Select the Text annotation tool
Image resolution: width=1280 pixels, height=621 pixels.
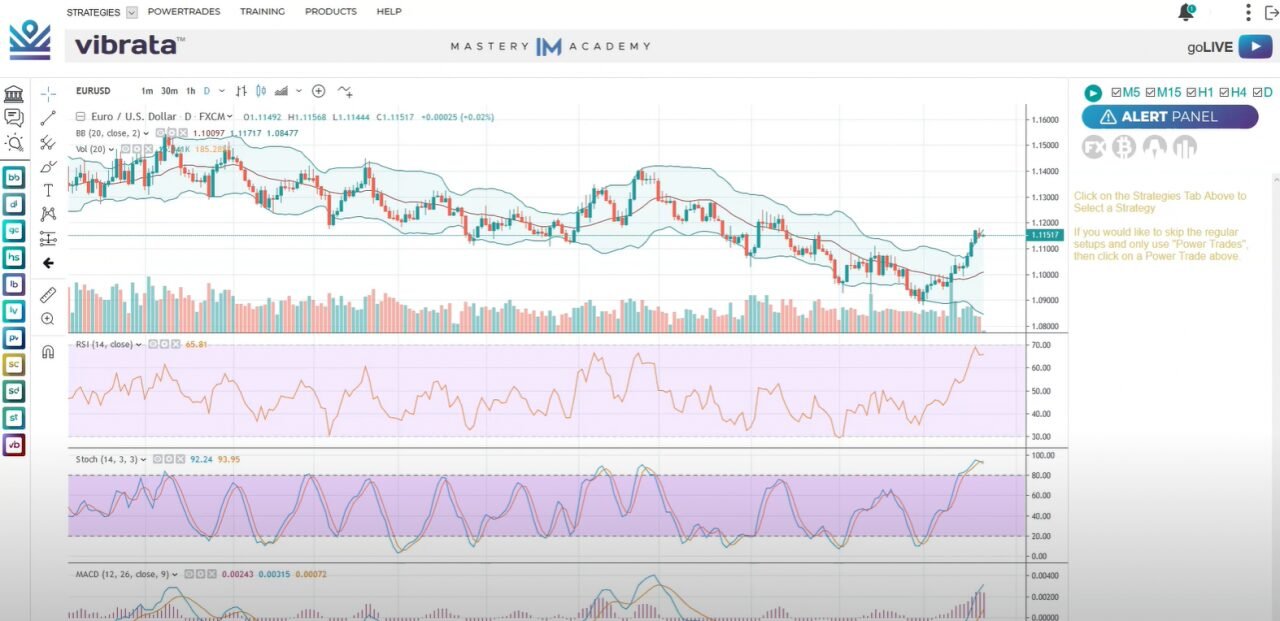coord(48,190)
